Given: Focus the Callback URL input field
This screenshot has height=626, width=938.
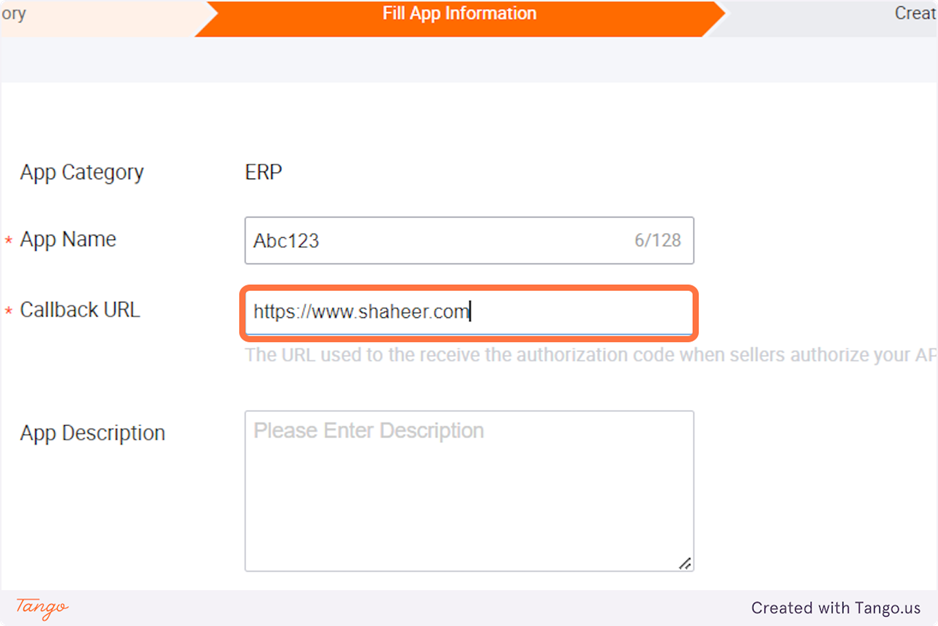Looking at the screenshot, I should [468, 313].
